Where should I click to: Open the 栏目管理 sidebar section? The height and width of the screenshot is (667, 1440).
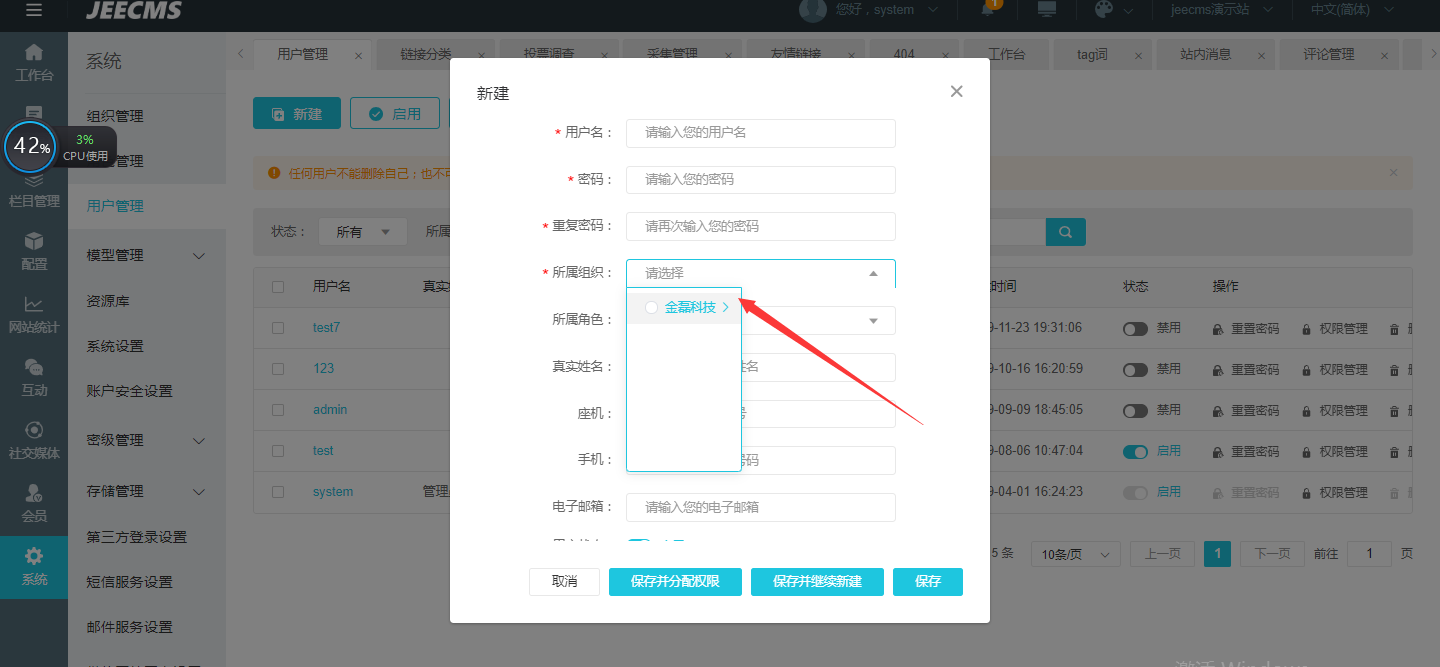pyautogui.click(x=34, y=191)
